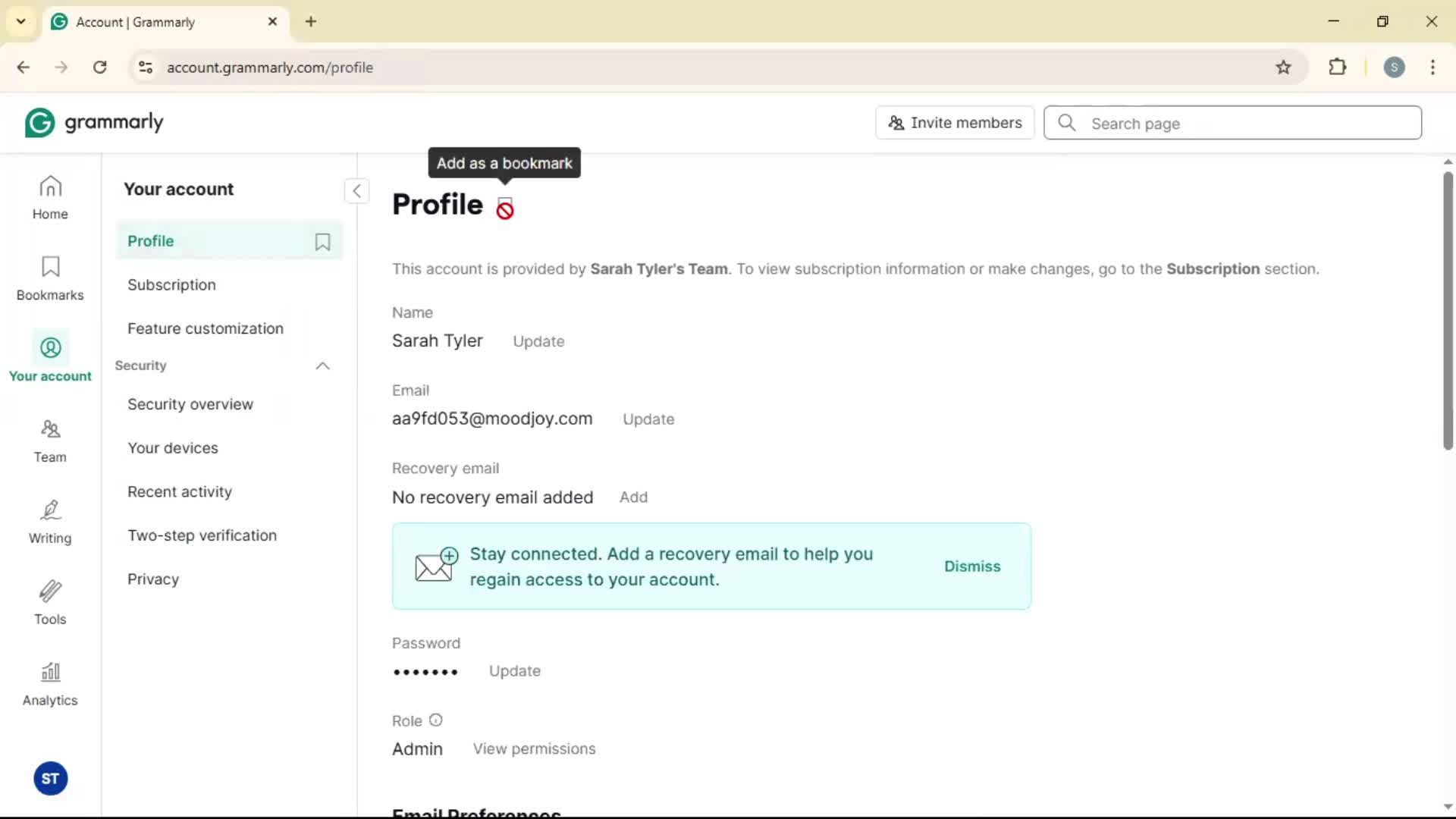Screen dimensions: 1456x819
Task: Dismiss the recovery email banner
Action: click(x=971, y=566)
